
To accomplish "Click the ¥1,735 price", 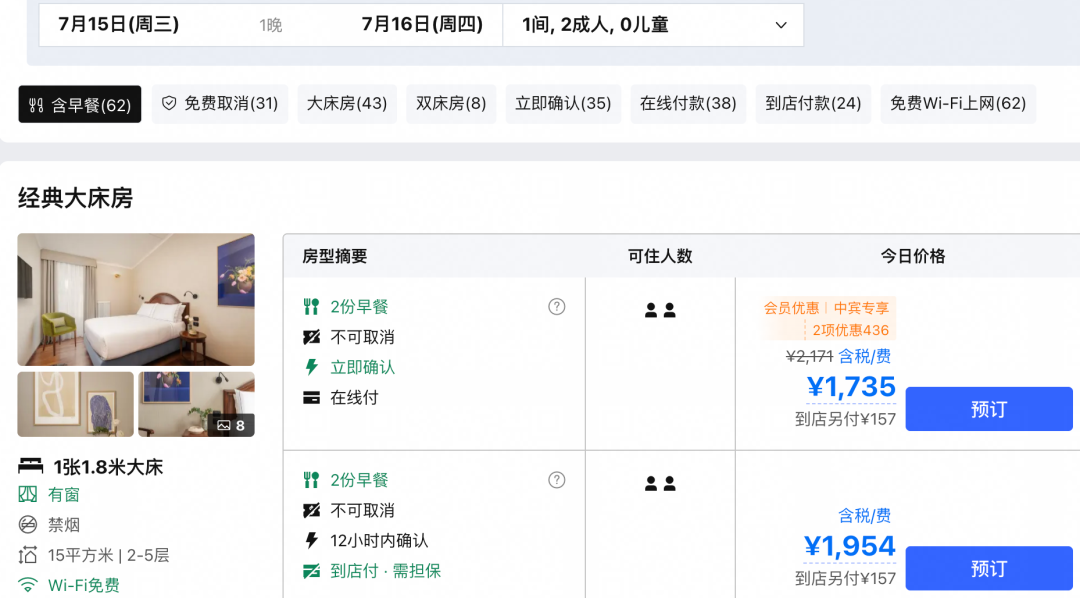I will coord(851,386).
